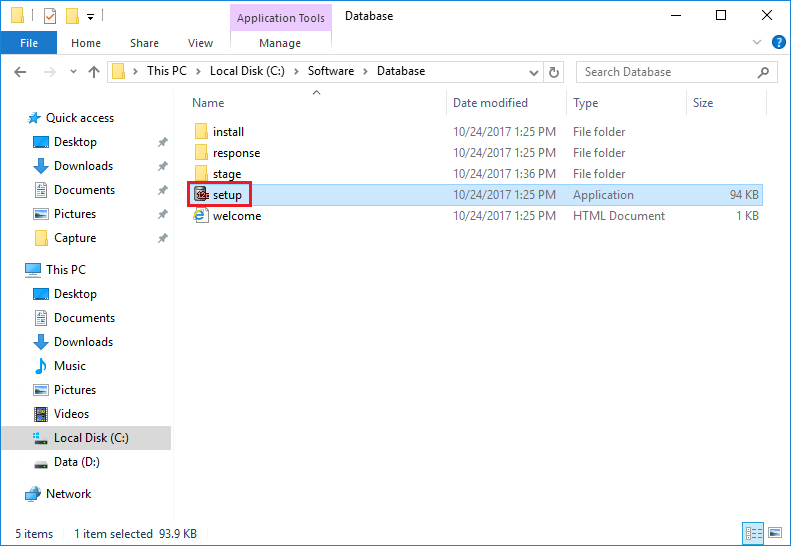Screen dimensions: 791x546
Task: Click This PC in the address bar
Action: 167,71
